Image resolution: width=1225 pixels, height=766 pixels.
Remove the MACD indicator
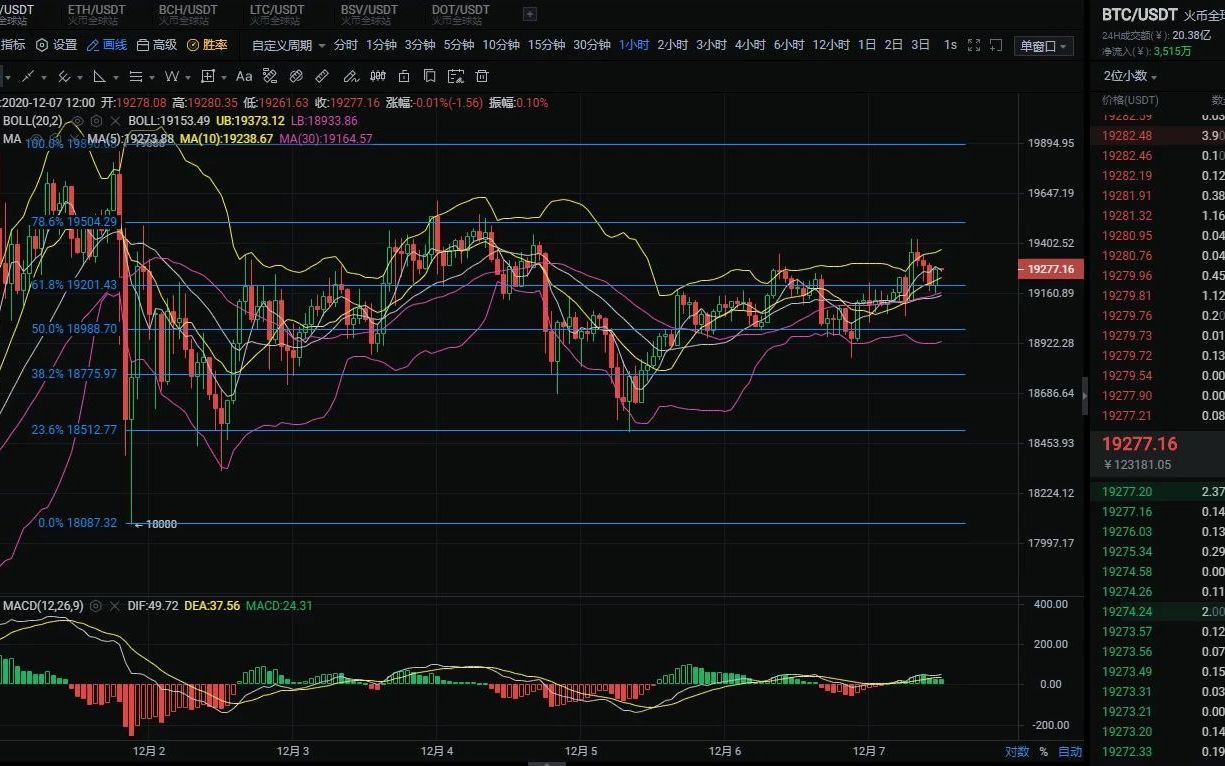click(x=114, y=606)
